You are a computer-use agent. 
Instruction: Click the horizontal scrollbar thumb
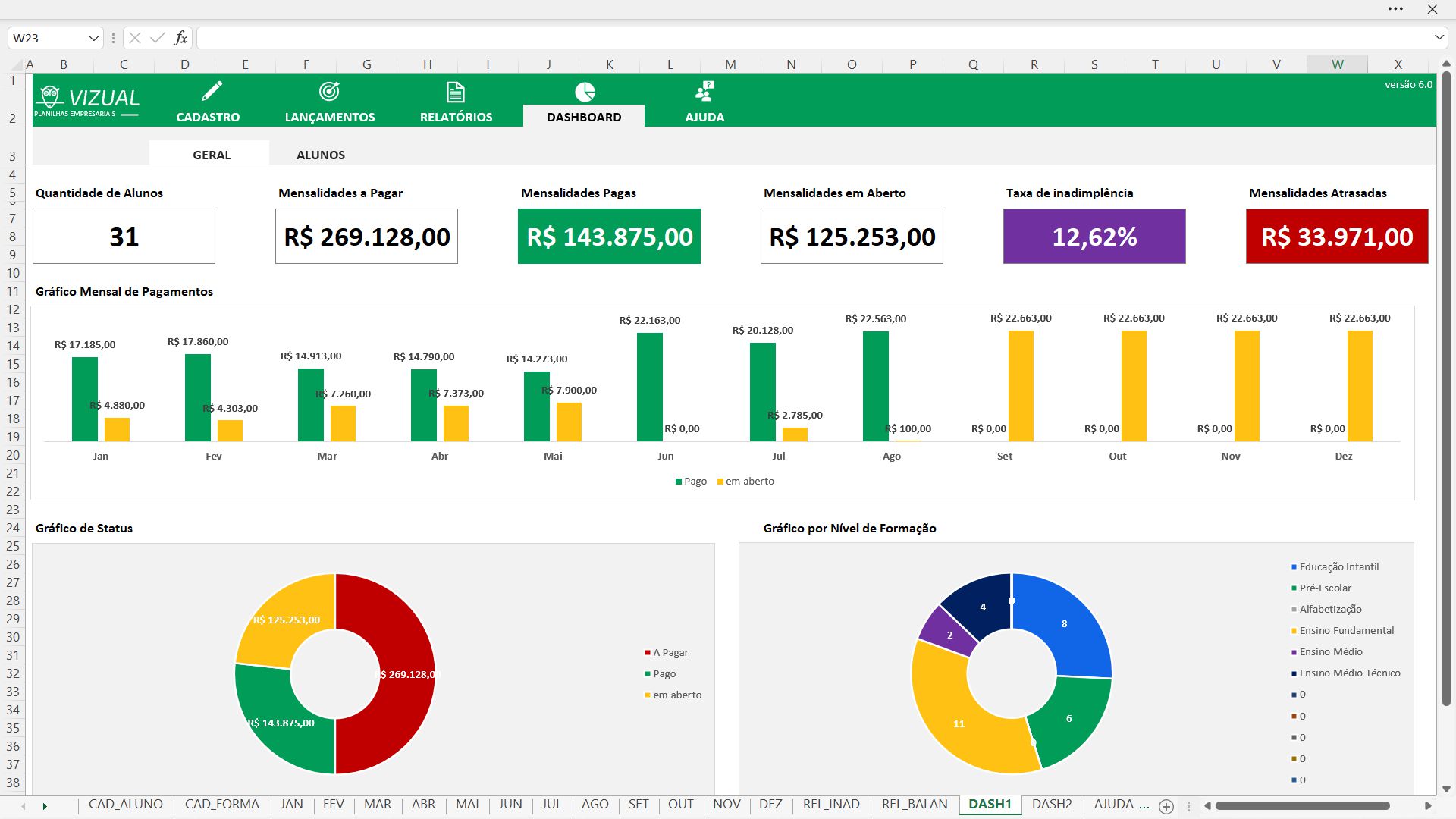point(1302,805)
